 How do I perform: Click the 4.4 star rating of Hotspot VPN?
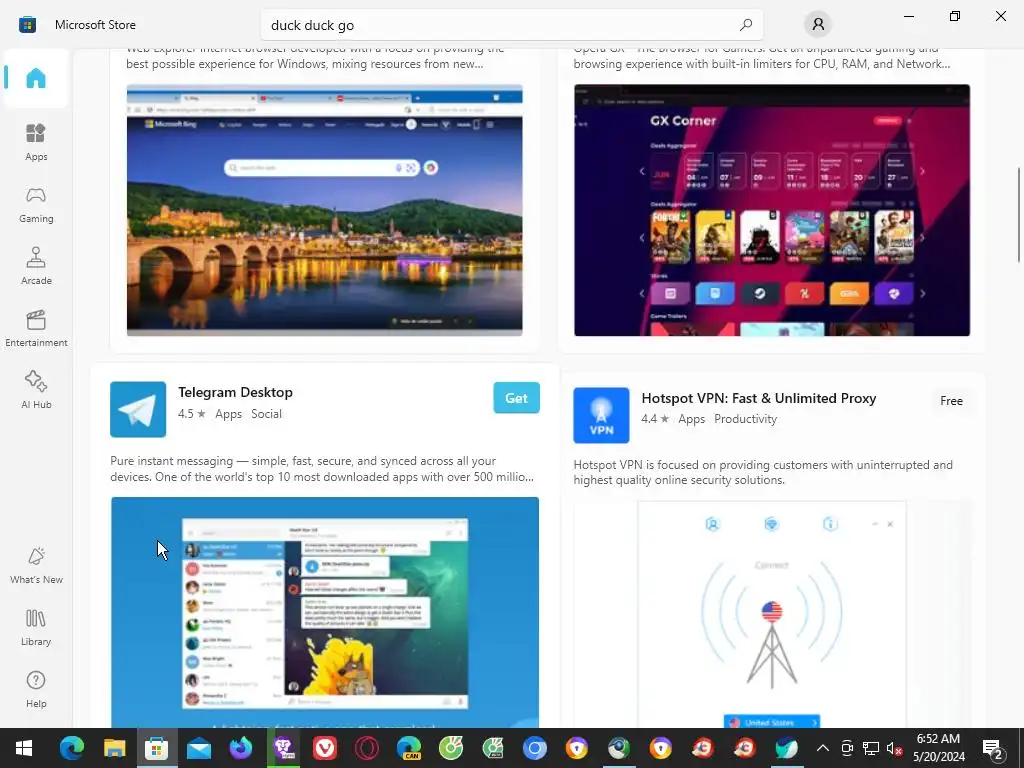click(655, 419)
